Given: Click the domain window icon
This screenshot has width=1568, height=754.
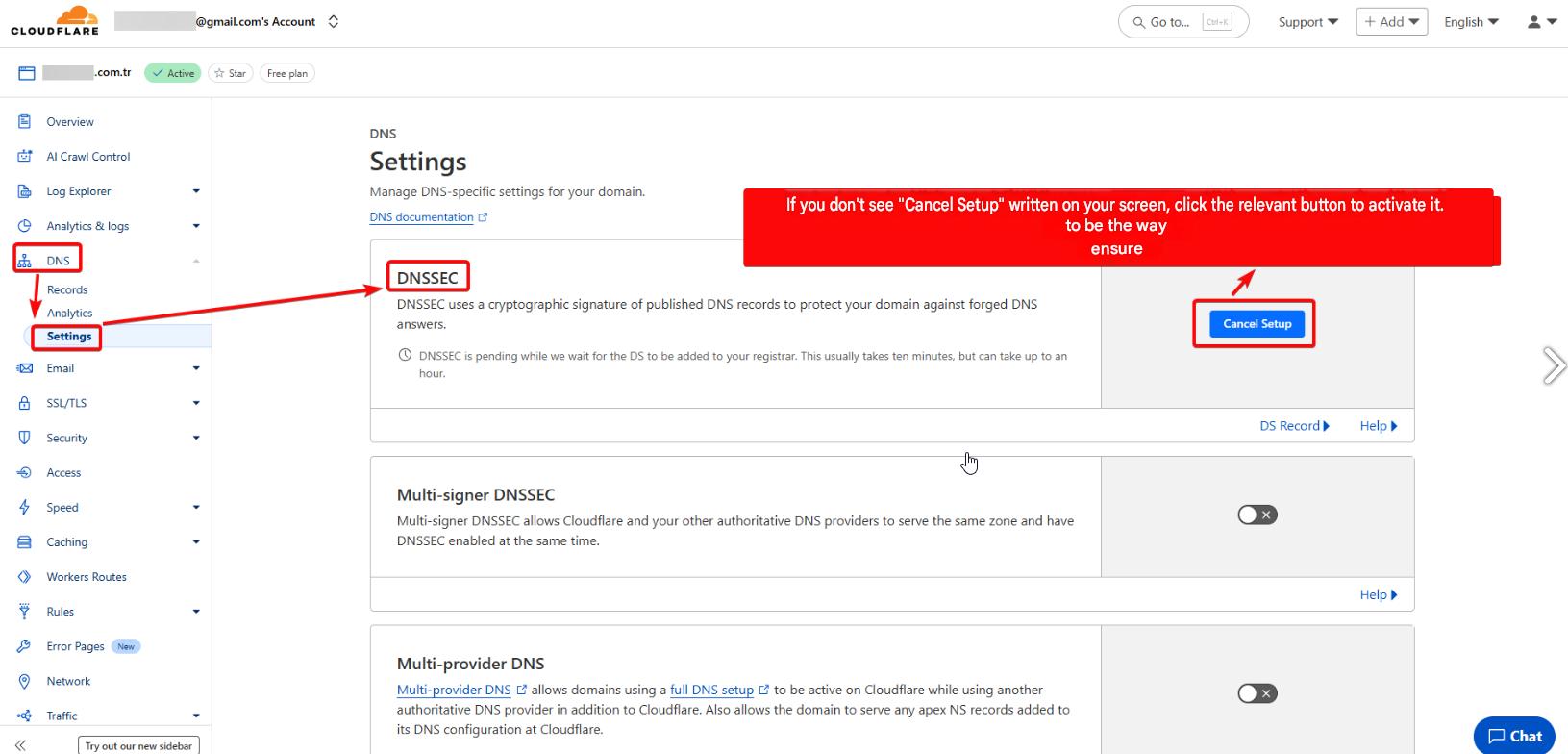Looking at the screenshot, I should [x=27, y=73].
